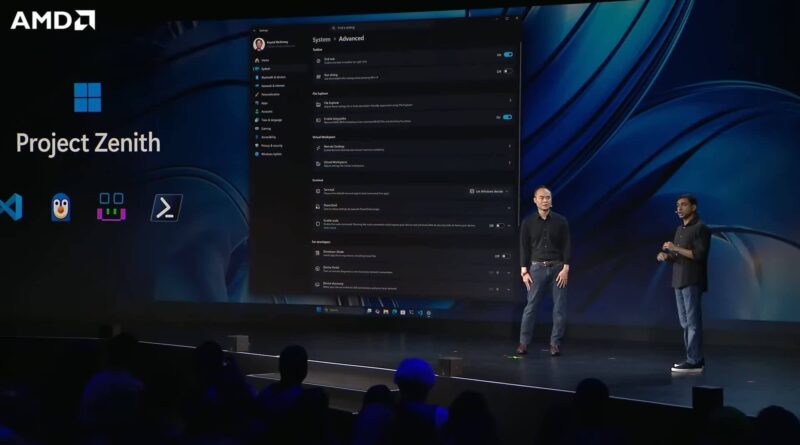Image resolution: width=800 pixels, height=445 pixels.
Task: Open Windows Update in the sidebar
Action: (x=270, y=154)
